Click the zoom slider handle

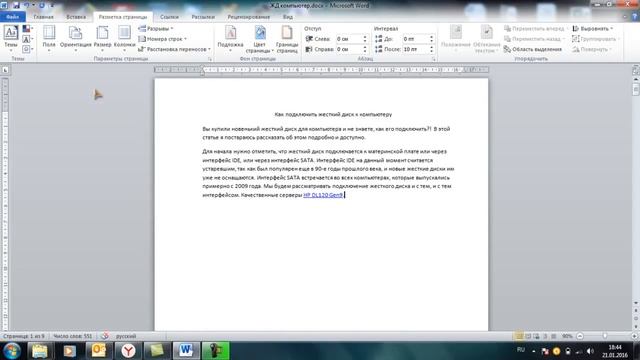click(x=605, y=336)
